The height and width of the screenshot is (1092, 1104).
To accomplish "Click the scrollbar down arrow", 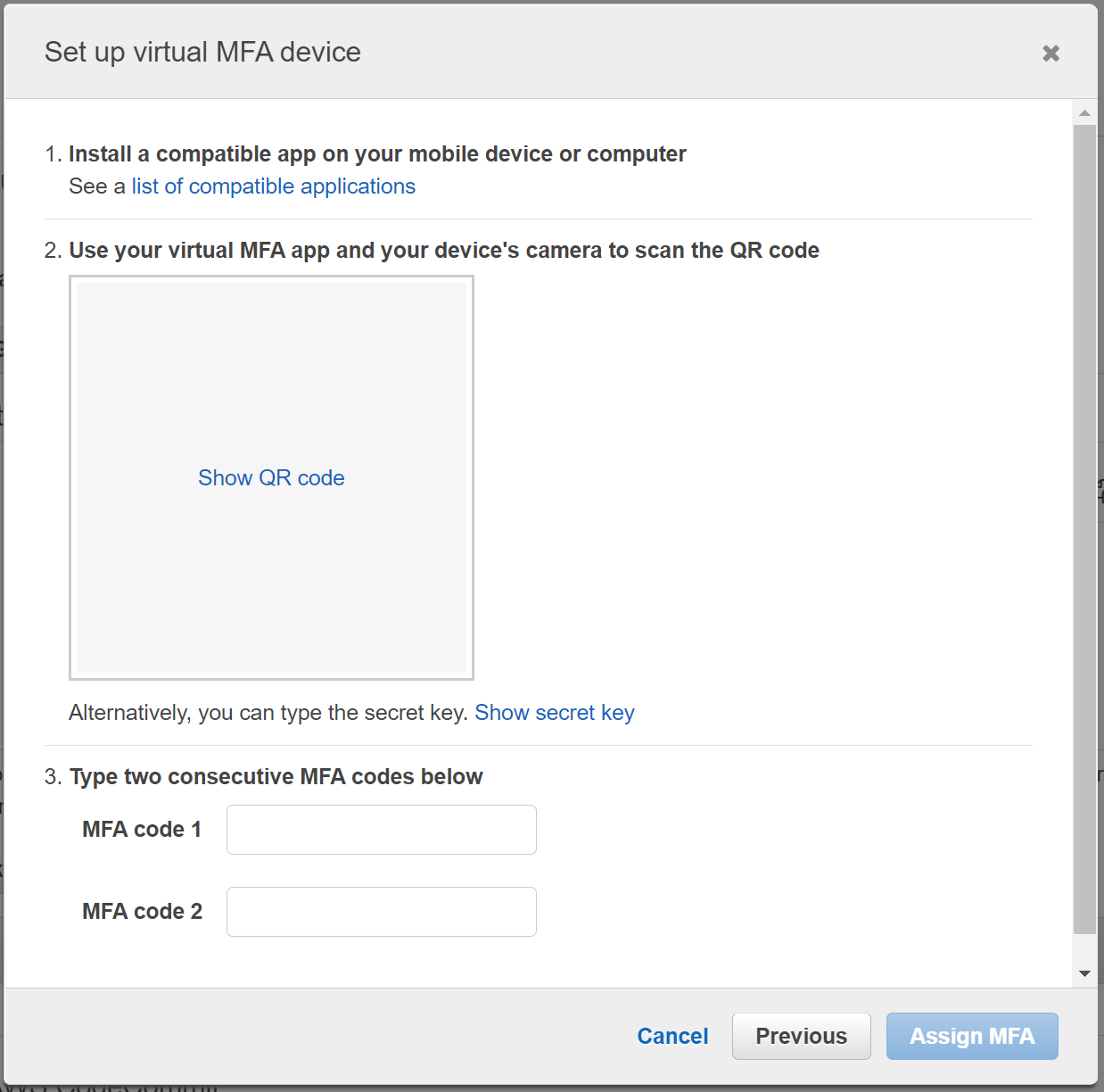I will point(1084,973).
